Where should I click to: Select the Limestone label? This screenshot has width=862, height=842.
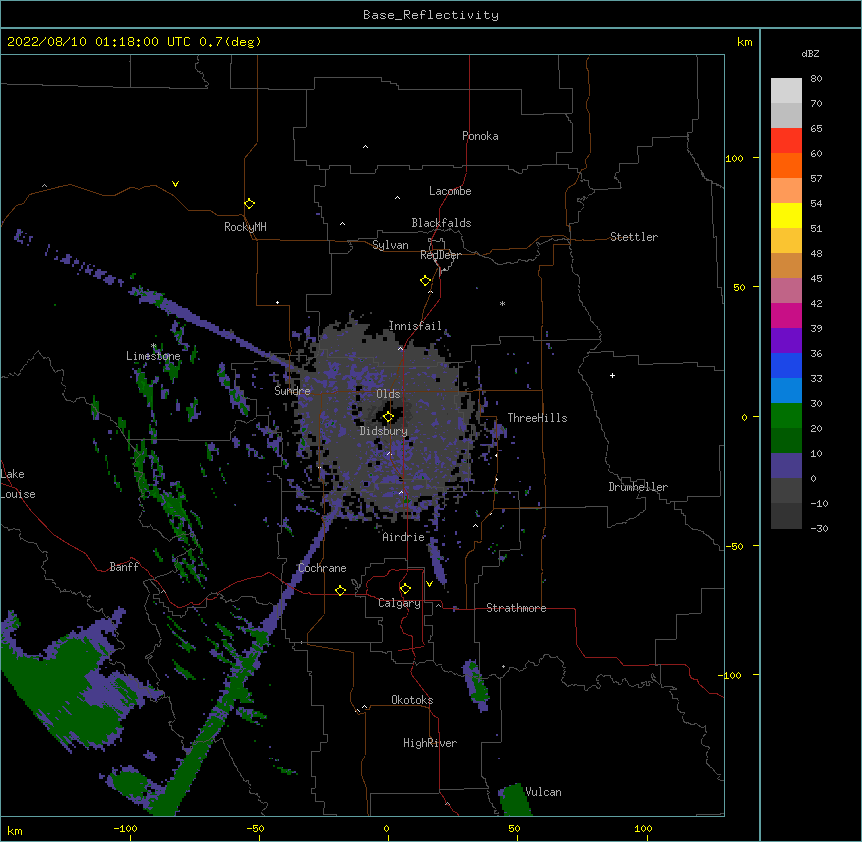153,356
